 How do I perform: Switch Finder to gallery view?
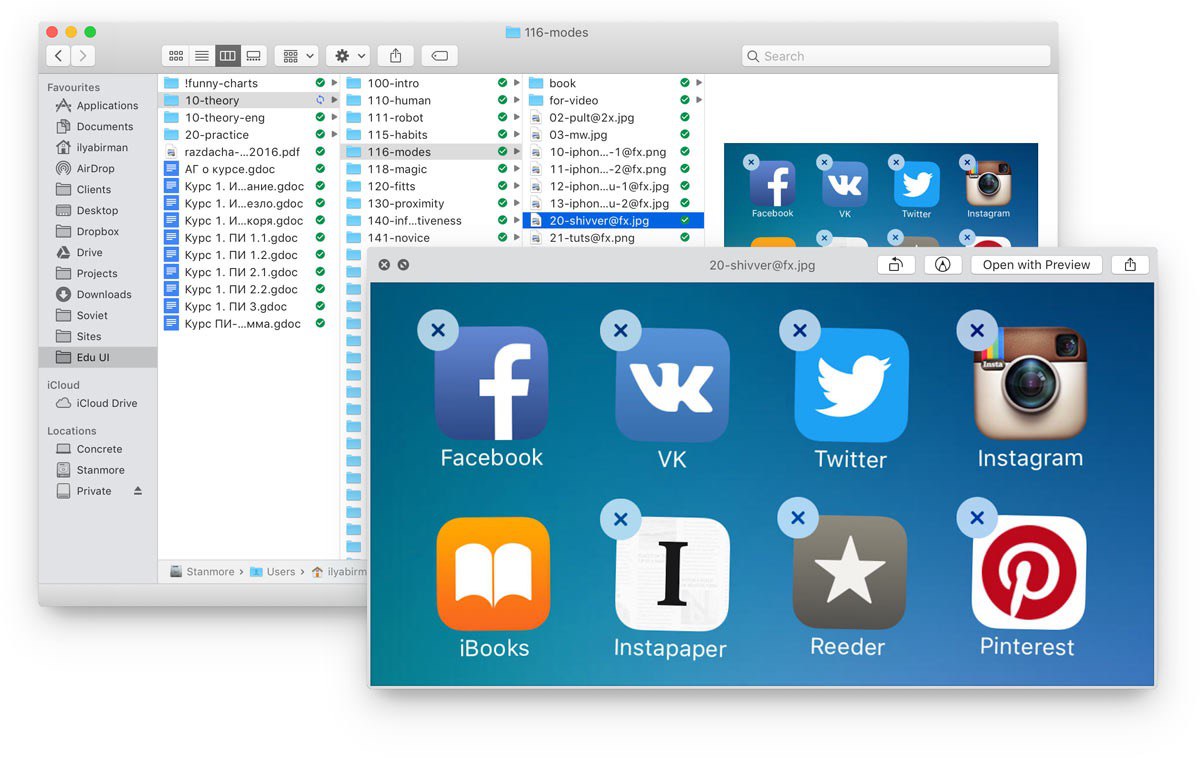coord(254,56)
